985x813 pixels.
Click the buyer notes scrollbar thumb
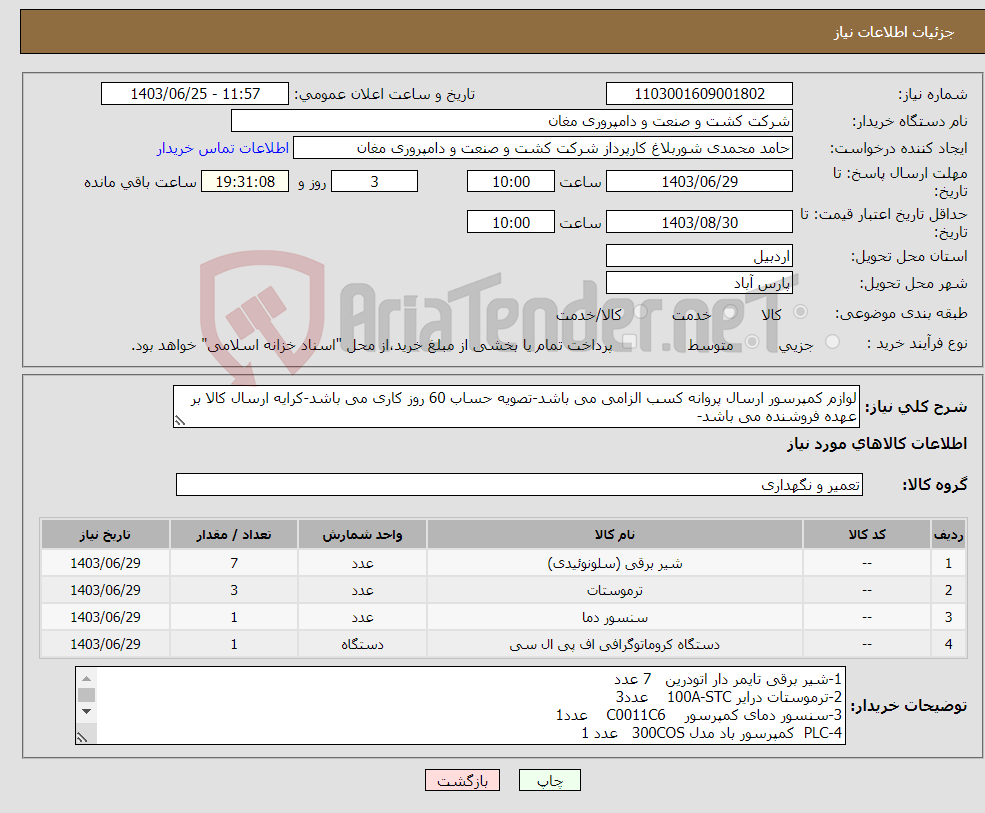[x=87, y=695]
